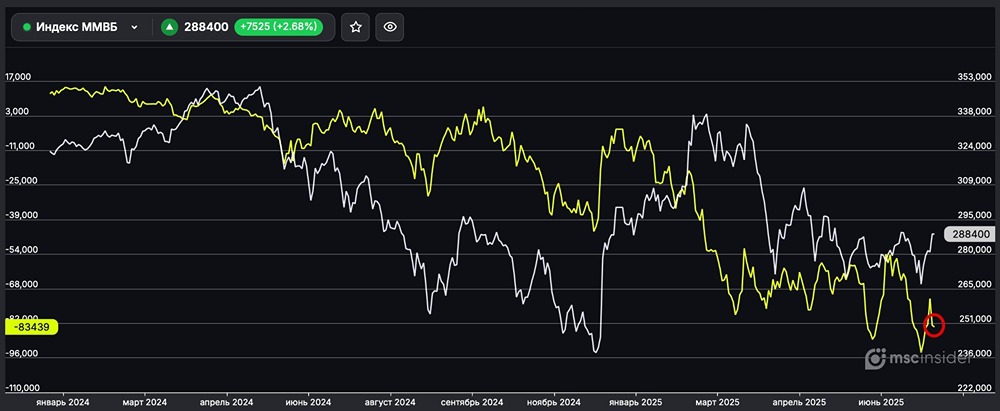
Task: Click the 288400 price in the toolbar
Action: [206, 27]
